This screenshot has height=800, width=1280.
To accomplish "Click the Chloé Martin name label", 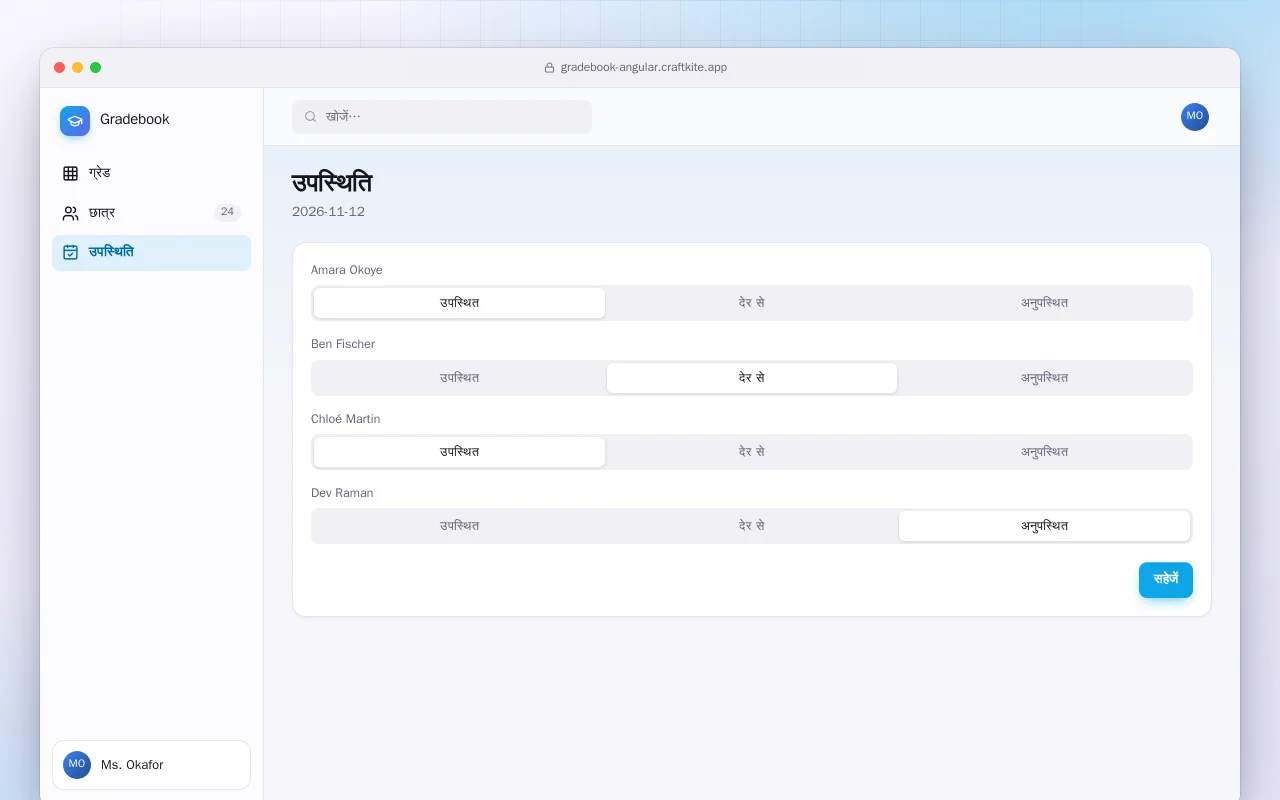I will (x=345, y=419).
